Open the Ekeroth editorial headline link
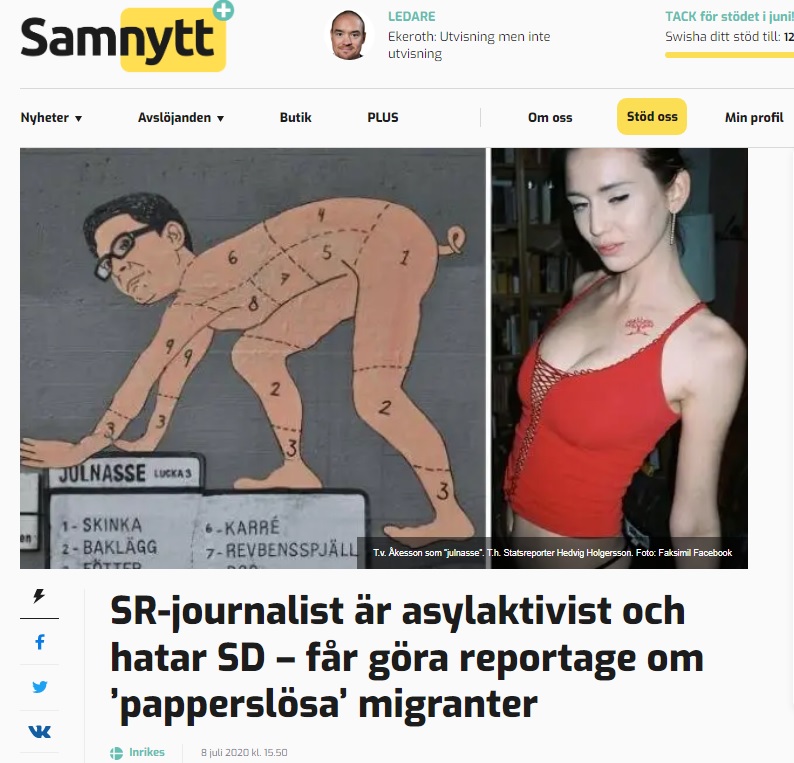 pyautogui.click(x=469, y=45)
